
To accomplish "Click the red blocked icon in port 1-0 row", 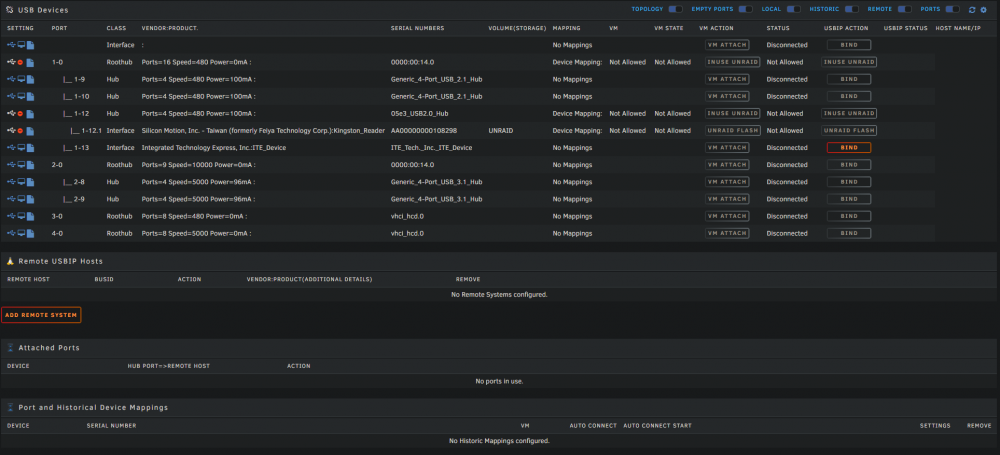I will 20,63.
